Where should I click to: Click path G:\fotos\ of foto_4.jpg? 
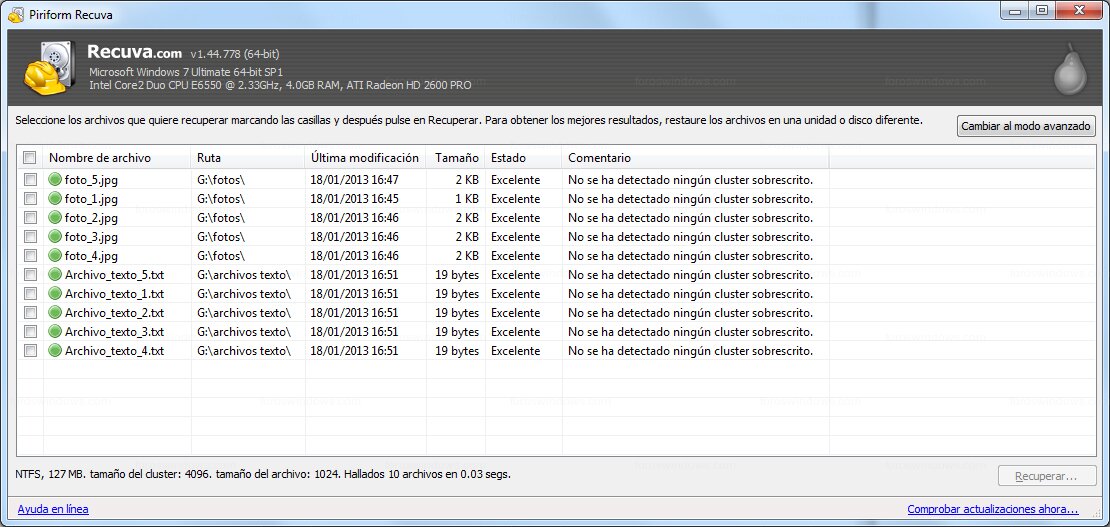(221, 256)
